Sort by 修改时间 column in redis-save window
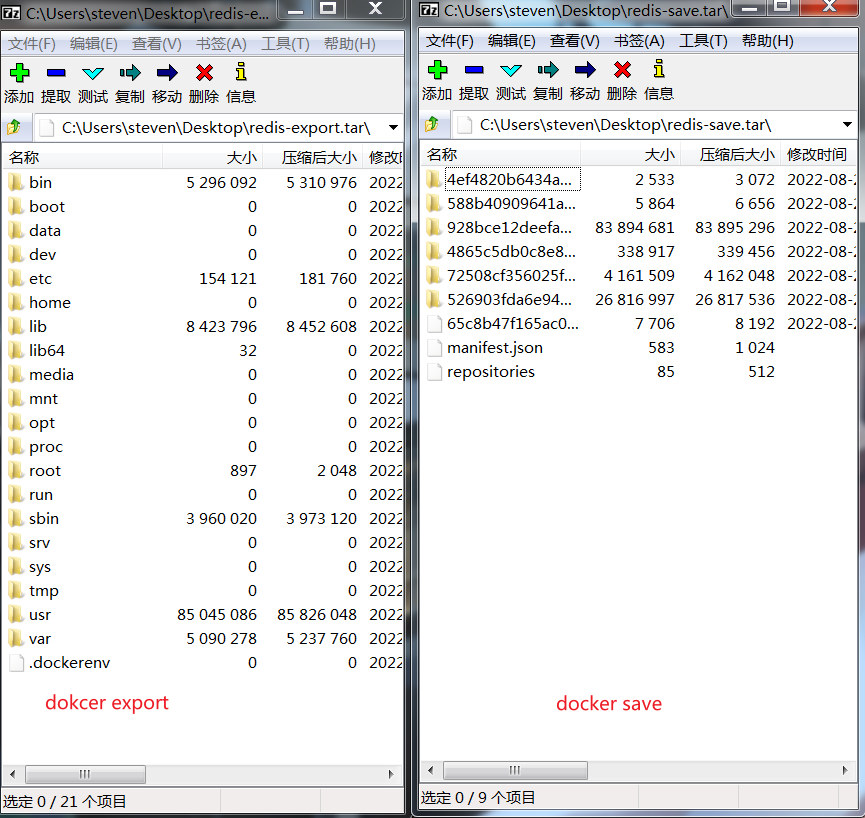The image size is (865, 818). (x=818, y=155)
